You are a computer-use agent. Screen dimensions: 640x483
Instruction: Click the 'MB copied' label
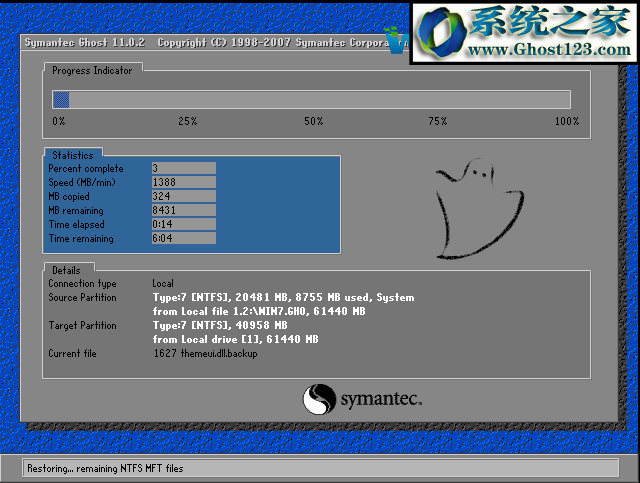click(x=69, y=196)
